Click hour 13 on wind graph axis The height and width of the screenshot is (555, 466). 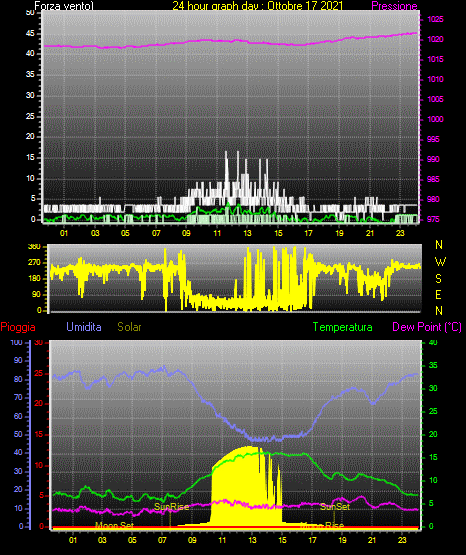[247, 233]
